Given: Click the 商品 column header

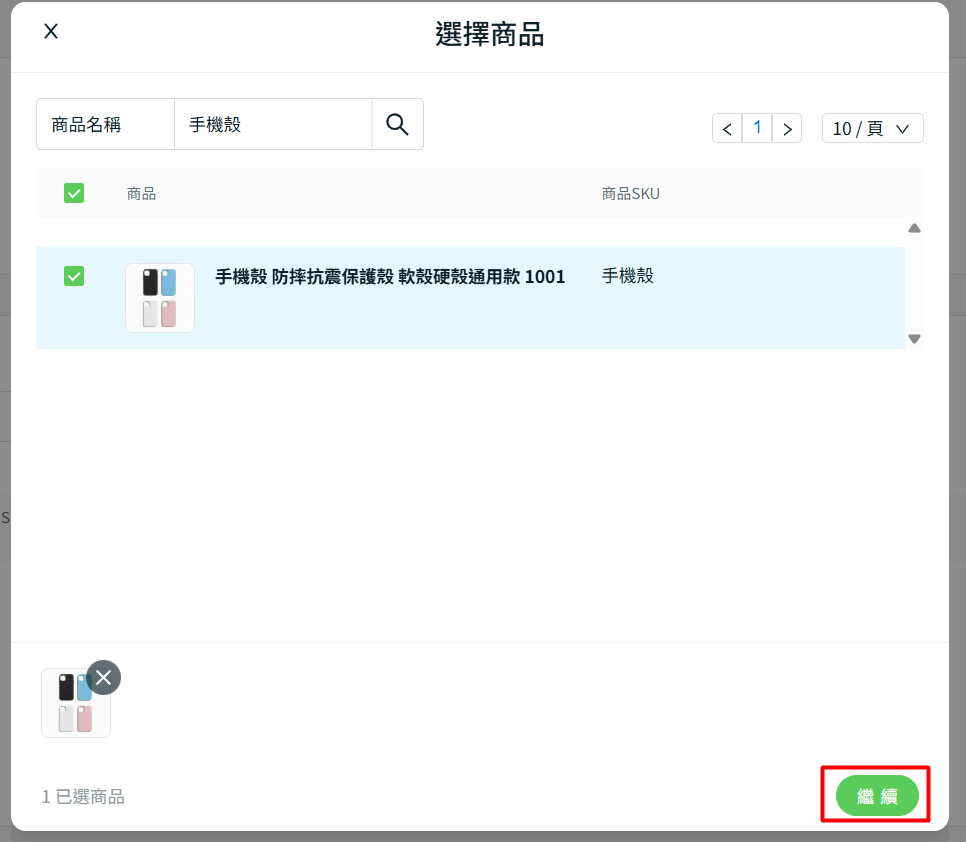Looking at the screenshot, I should (x=141, y=194).
